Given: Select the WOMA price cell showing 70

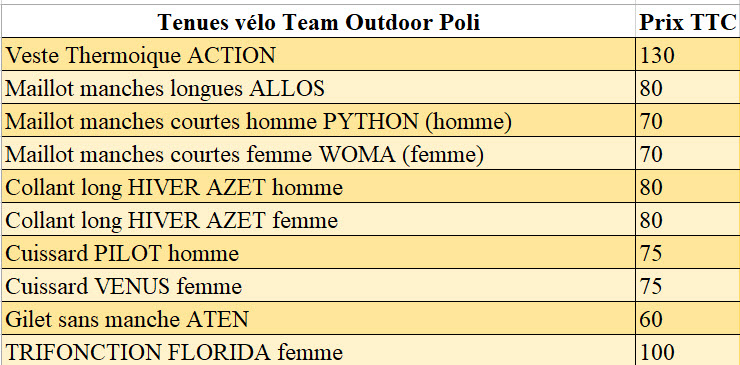Looking at the screenshot, I should [x=688, y=153].
